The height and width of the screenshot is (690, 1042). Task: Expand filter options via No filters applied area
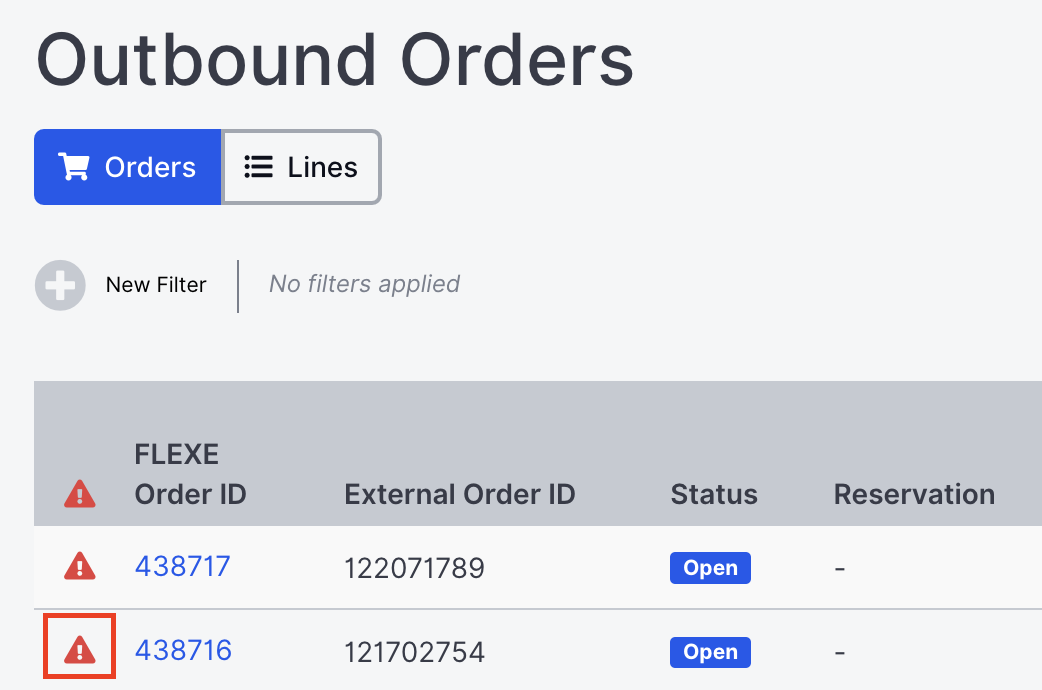tap(363, 284)
